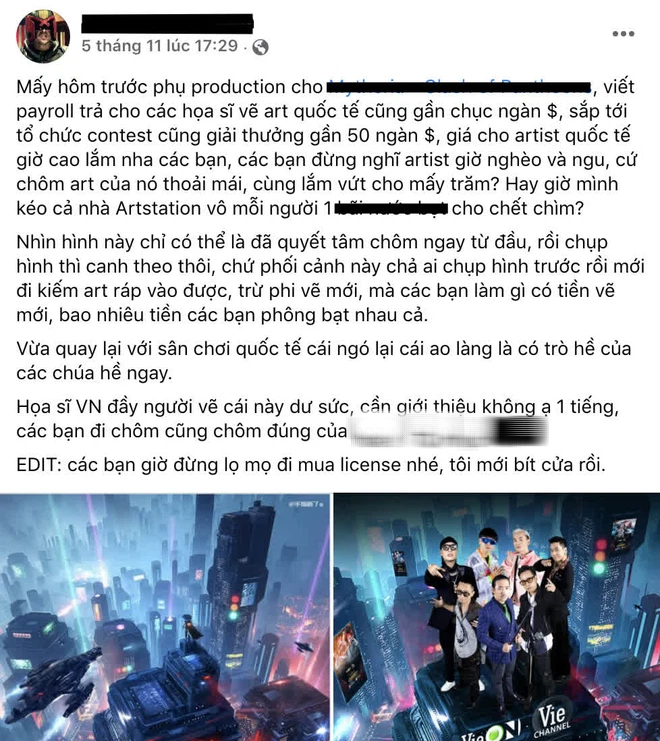Click the Vie Channel logo on poster

pos(551,720)
